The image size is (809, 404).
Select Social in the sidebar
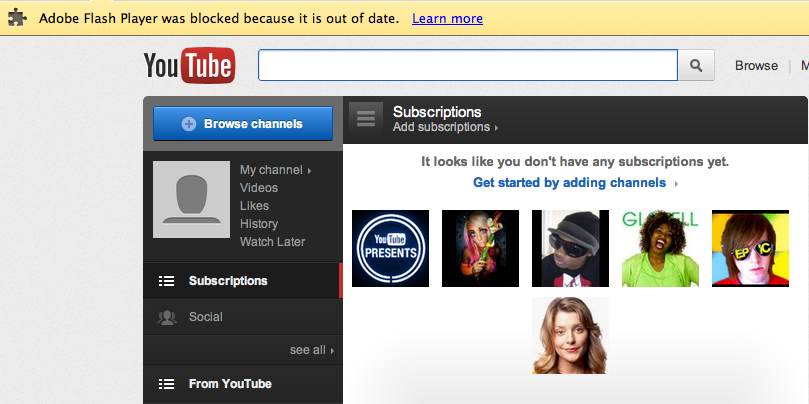[x=243, y=317]
